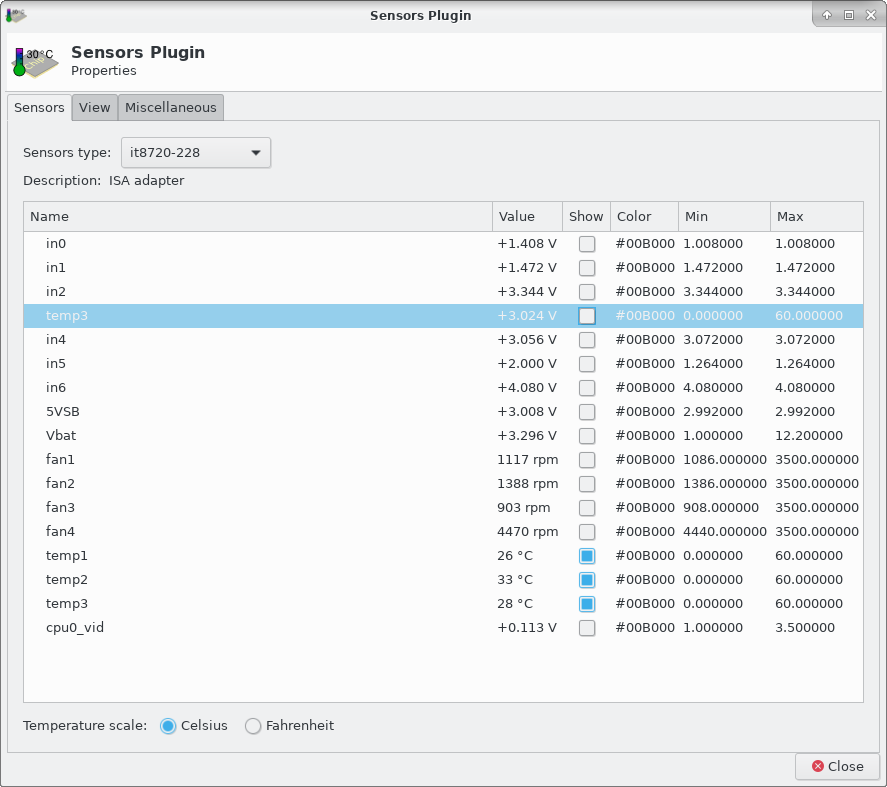Viewport: 887px width, 787px height.
Task: Enable the Show checkbox for fan1
Action: click(587, 460)
